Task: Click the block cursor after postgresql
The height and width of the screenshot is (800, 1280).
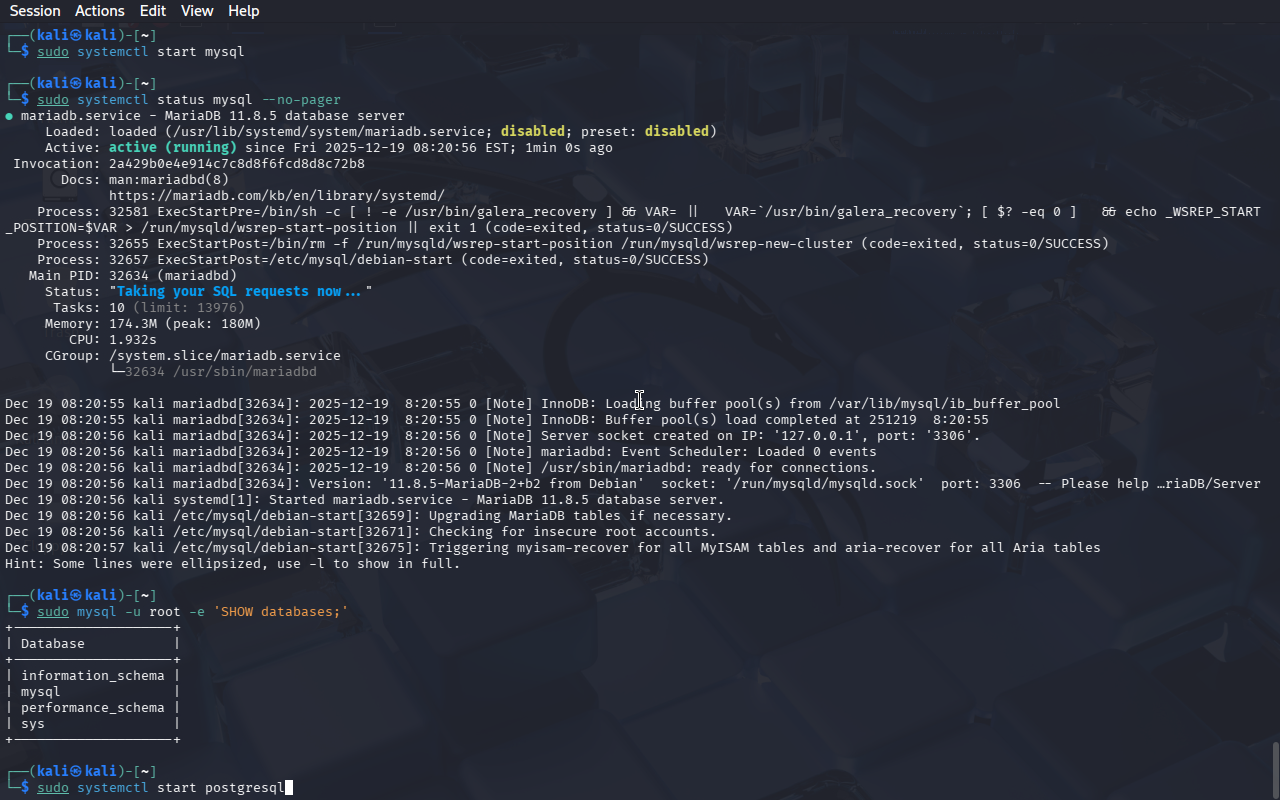Action: [289, 788]
